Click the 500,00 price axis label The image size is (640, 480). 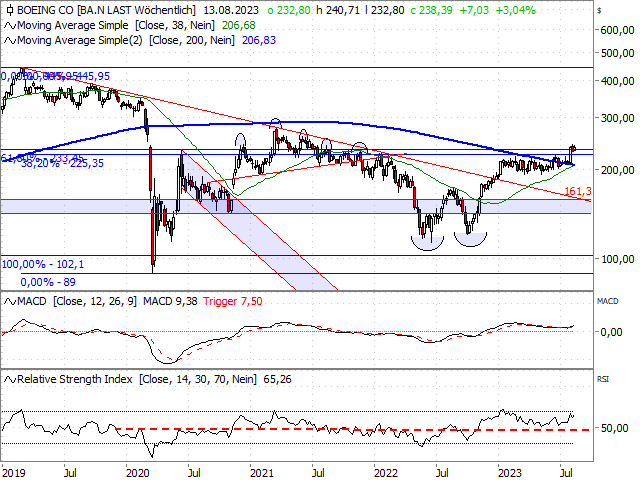coord(618,53)
